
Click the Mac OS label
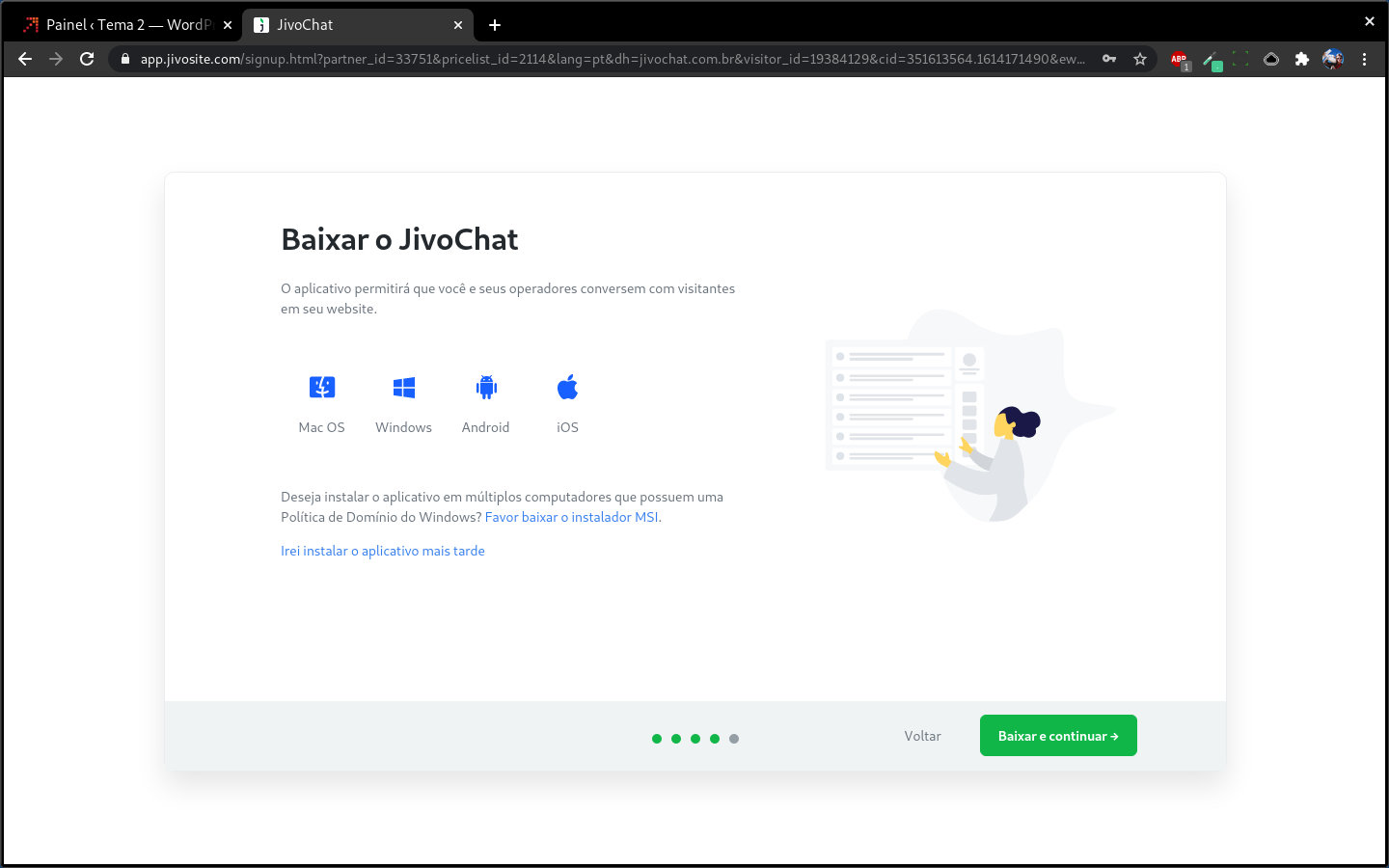[x=321, y=427]
